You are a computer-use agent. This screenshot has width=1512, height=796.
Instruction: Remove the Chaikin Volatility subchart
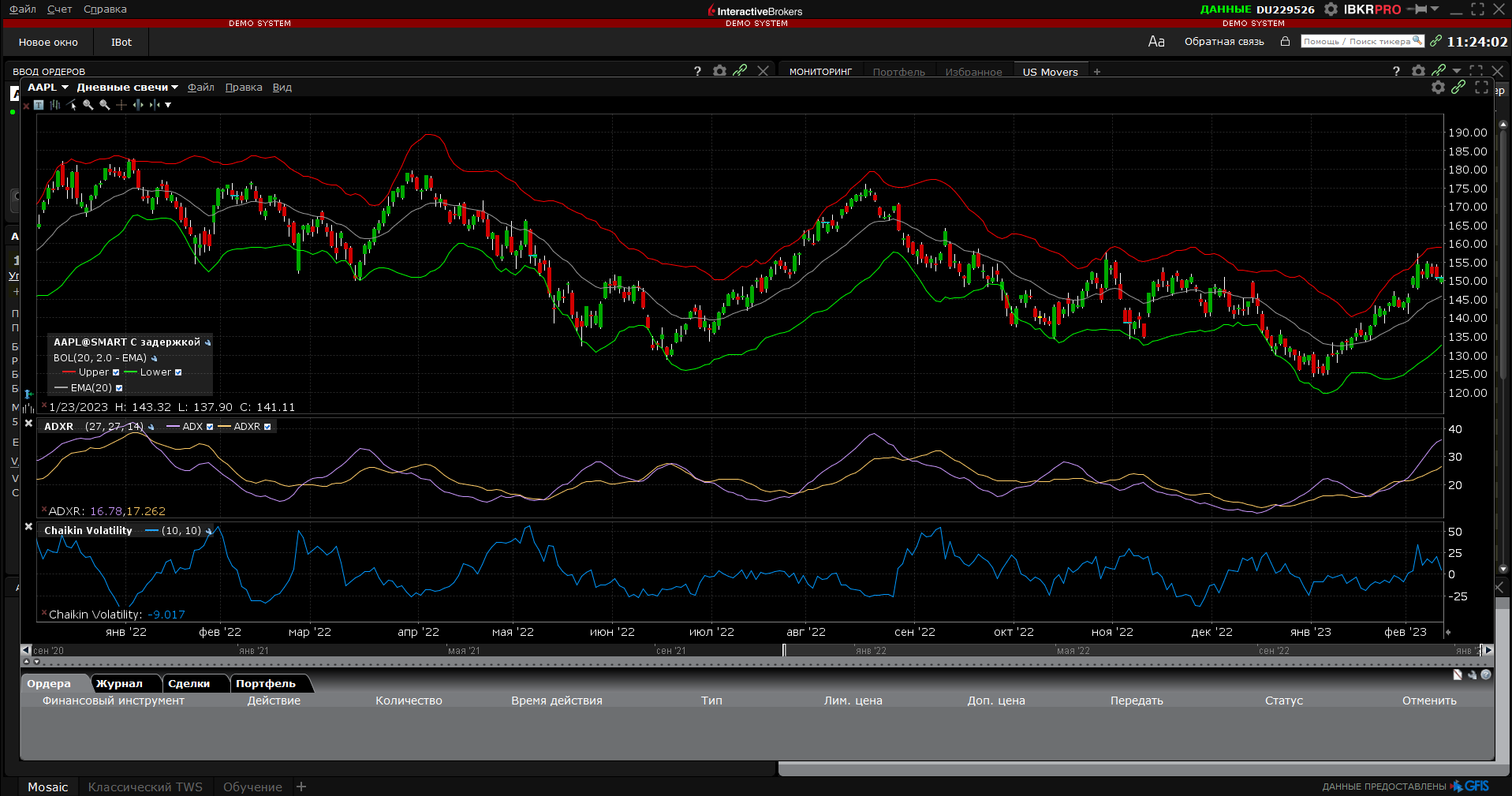point(28,527)
